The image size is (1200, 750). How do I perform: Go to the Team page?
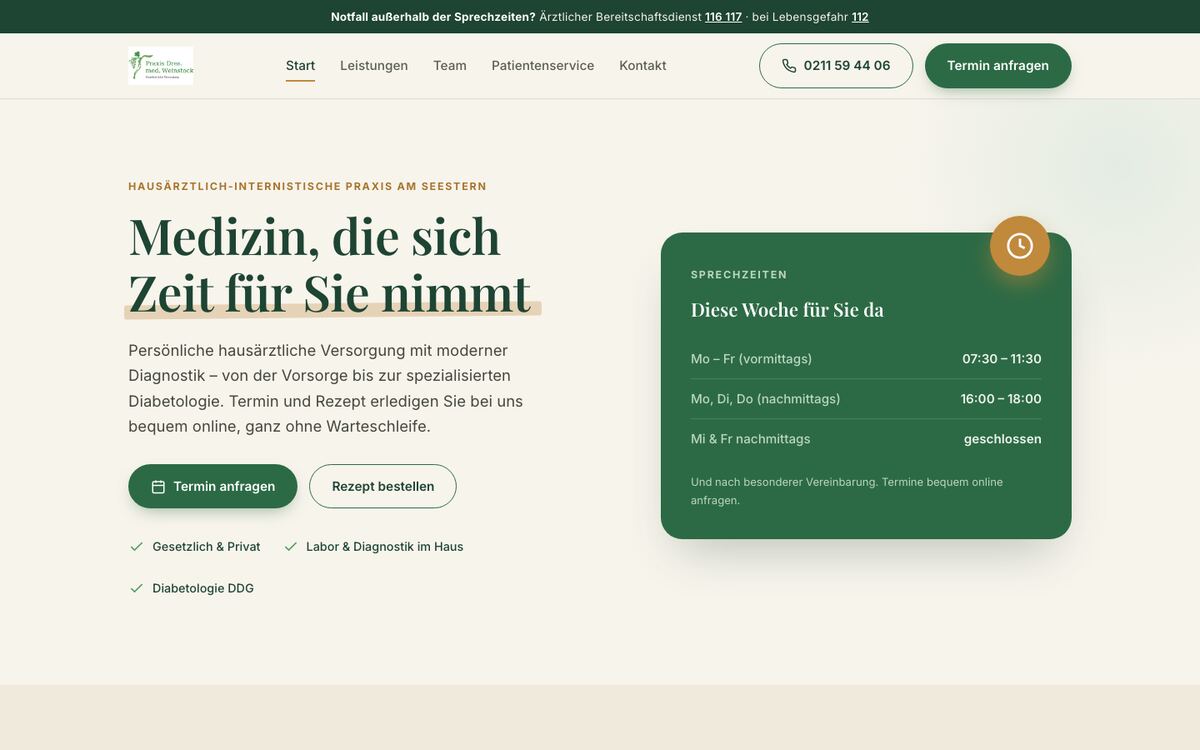(450, 66)
